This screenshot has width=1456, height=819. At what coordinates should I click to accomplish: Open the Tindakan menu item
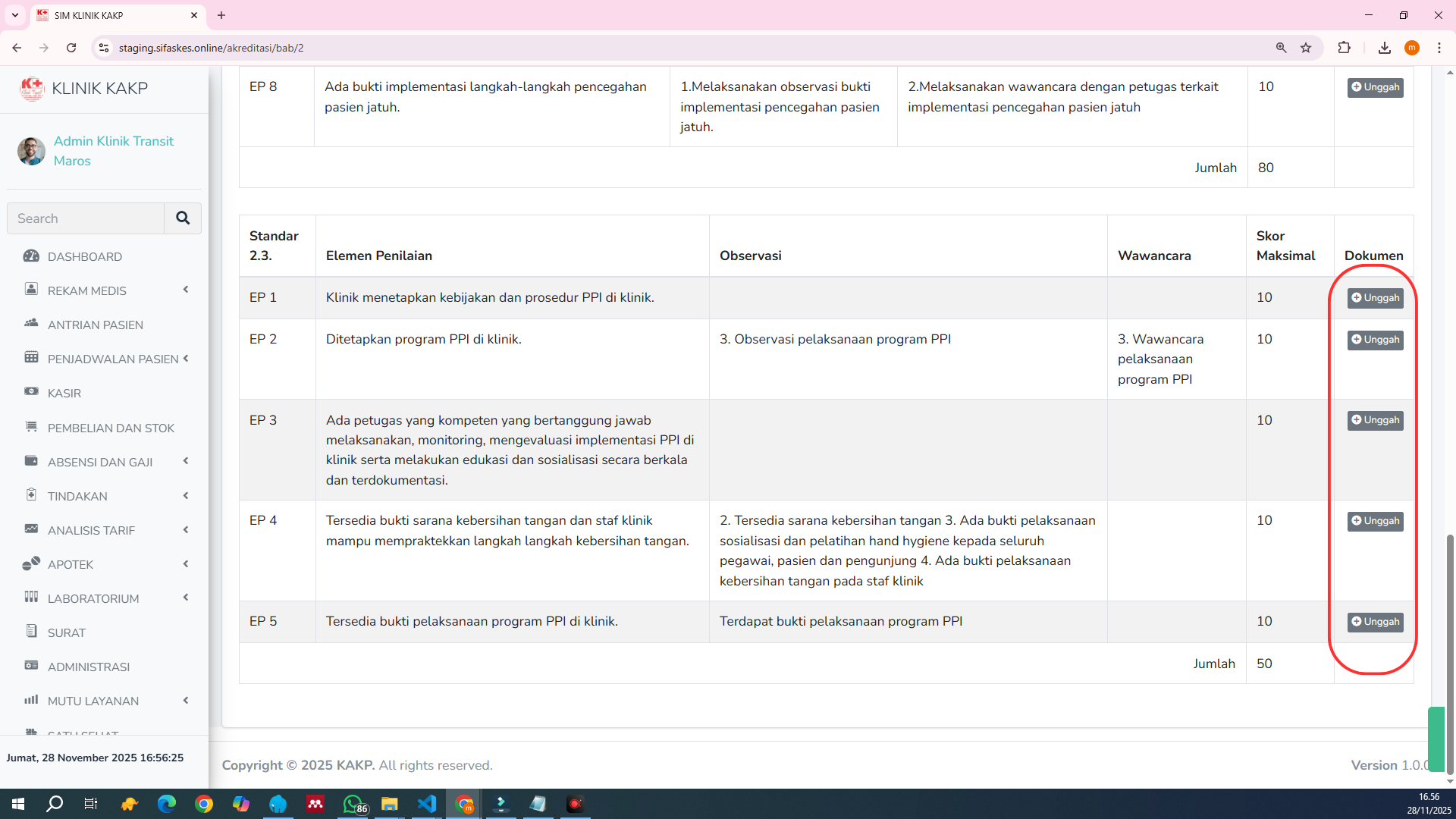tap(77, 496)
